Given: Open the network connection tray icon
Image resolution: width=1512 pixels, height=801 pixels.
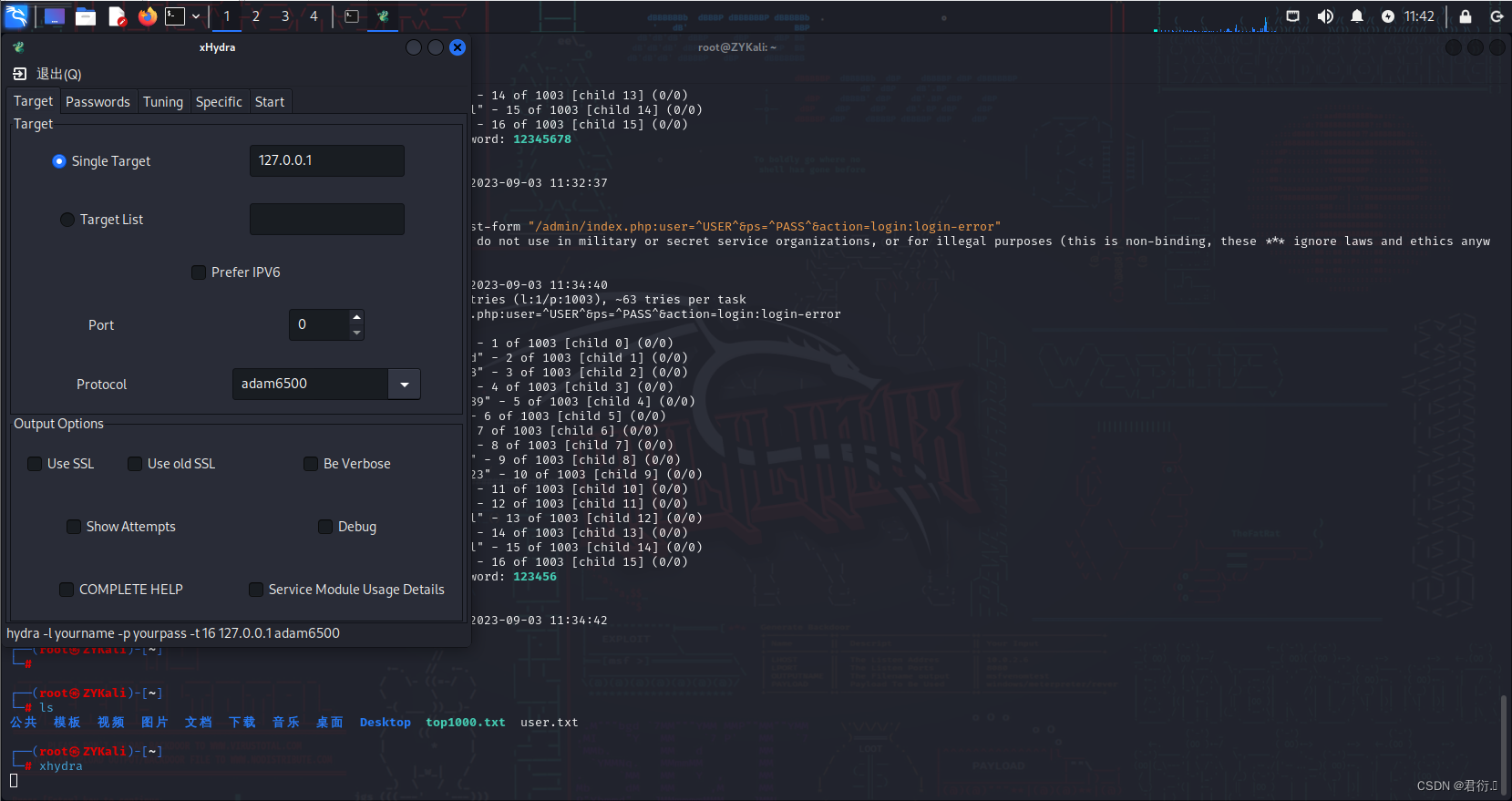Looking at the screenshot, I should pos(1293,16).
